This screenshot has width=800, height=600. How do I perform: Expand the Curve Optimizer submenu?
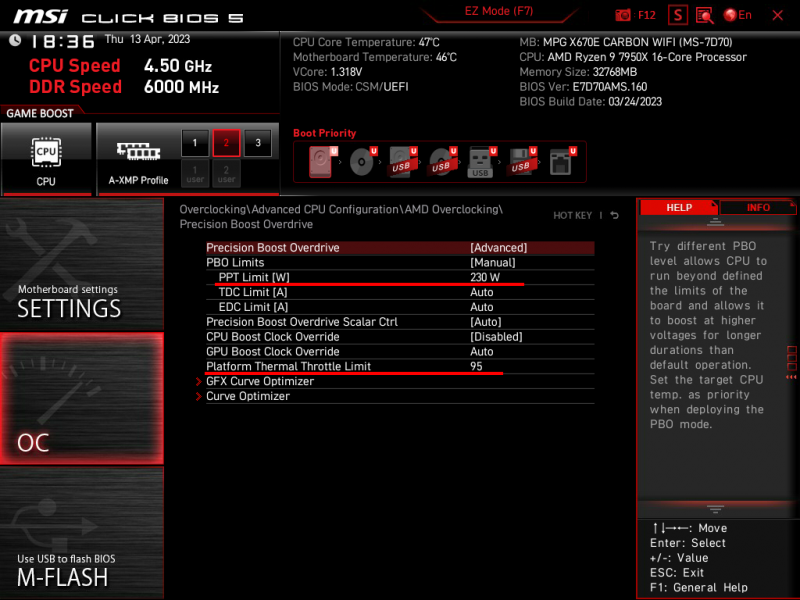[x=247, y=396]
